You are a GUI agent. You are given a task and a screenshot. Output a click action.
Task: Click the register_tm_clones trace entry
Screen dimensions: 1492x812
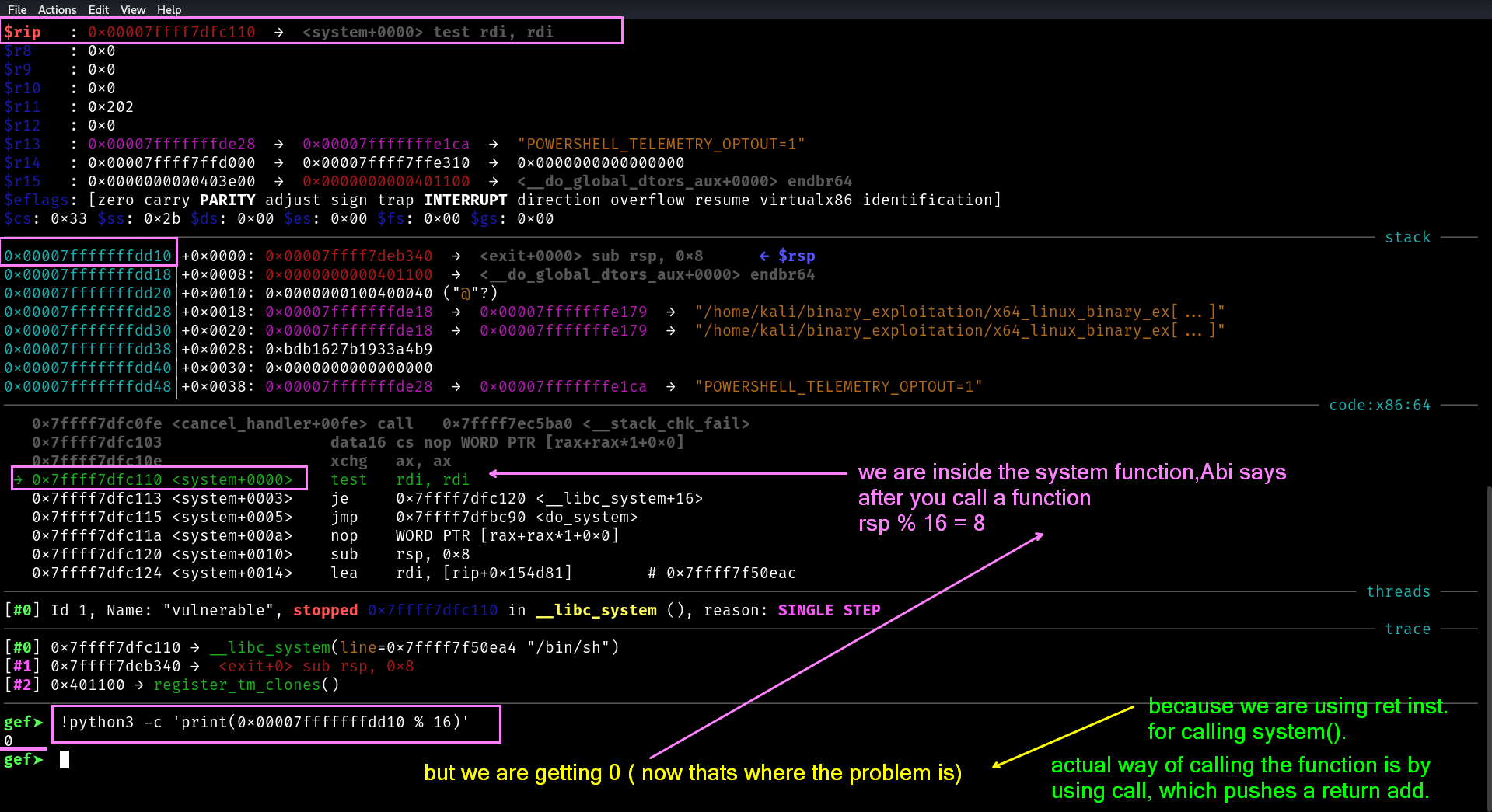coord(246,685)
